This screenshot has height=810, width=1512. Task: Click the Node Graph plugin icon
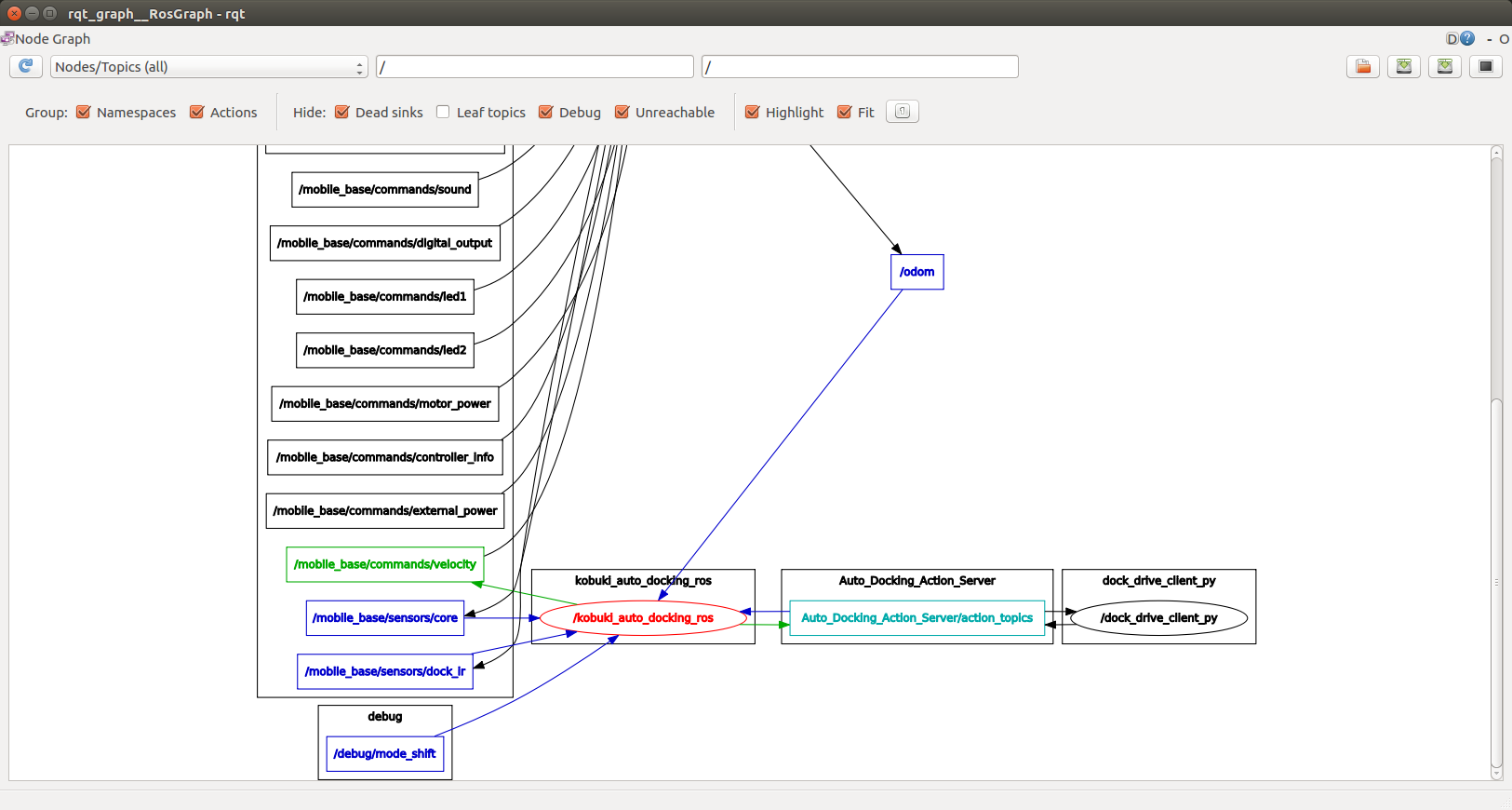click(x=7, y=38)
